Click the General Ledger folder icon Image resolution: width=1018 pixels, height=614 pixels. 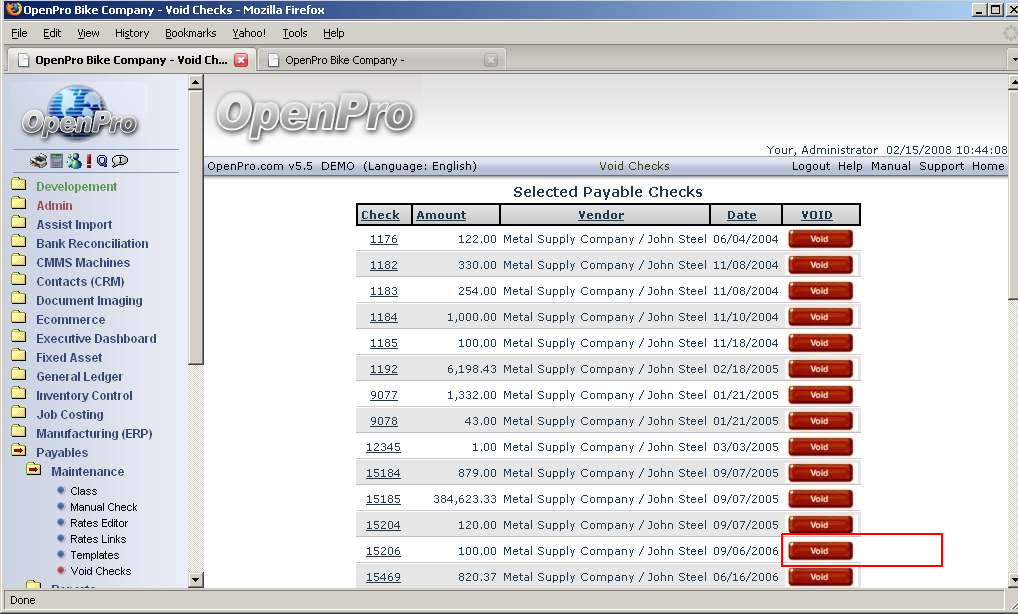click(x=18, y=377)
